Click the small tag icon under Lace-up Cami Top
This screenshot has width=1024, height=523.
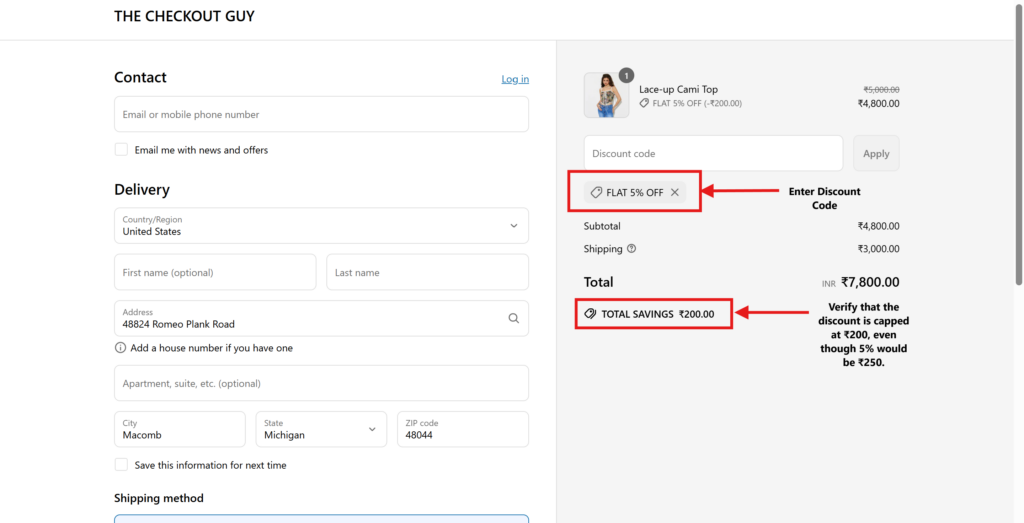pyautogui.click(x=645, y=103)
